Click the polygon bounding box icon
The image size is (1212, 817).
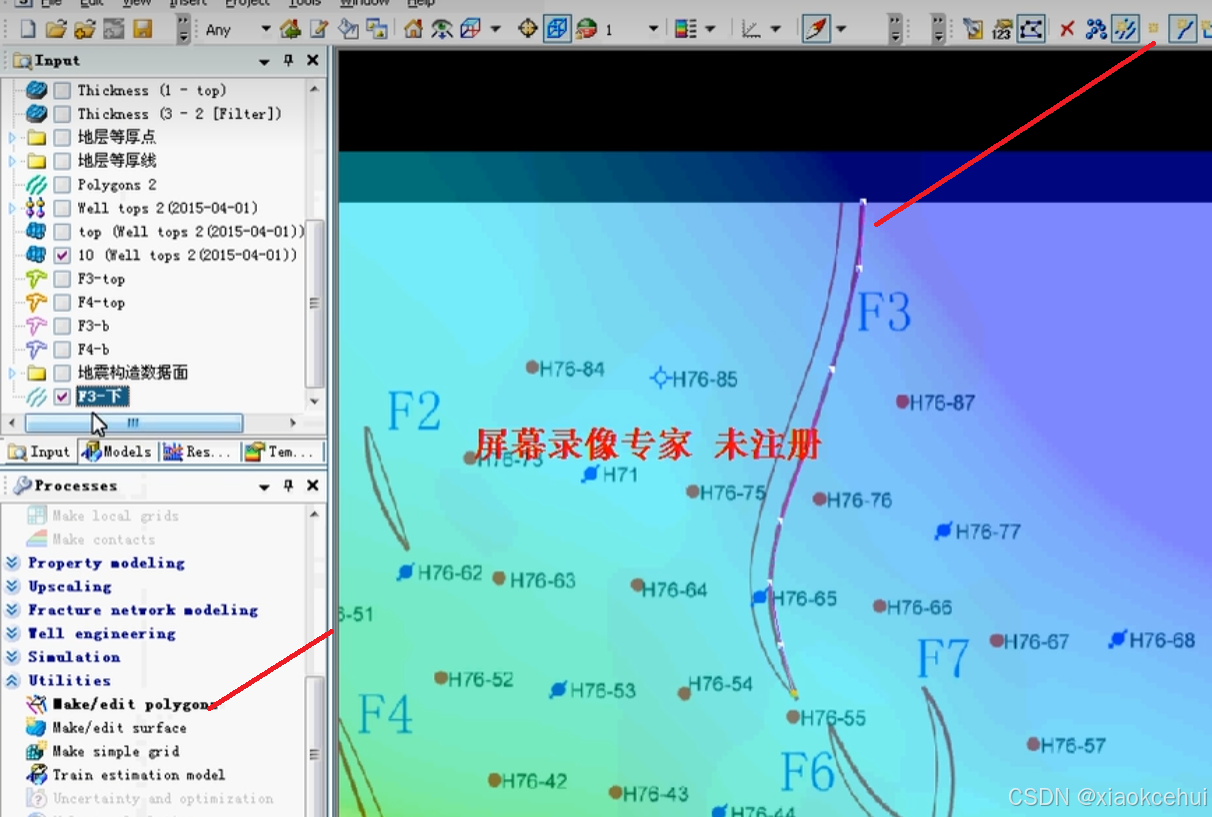point(1031,29)
